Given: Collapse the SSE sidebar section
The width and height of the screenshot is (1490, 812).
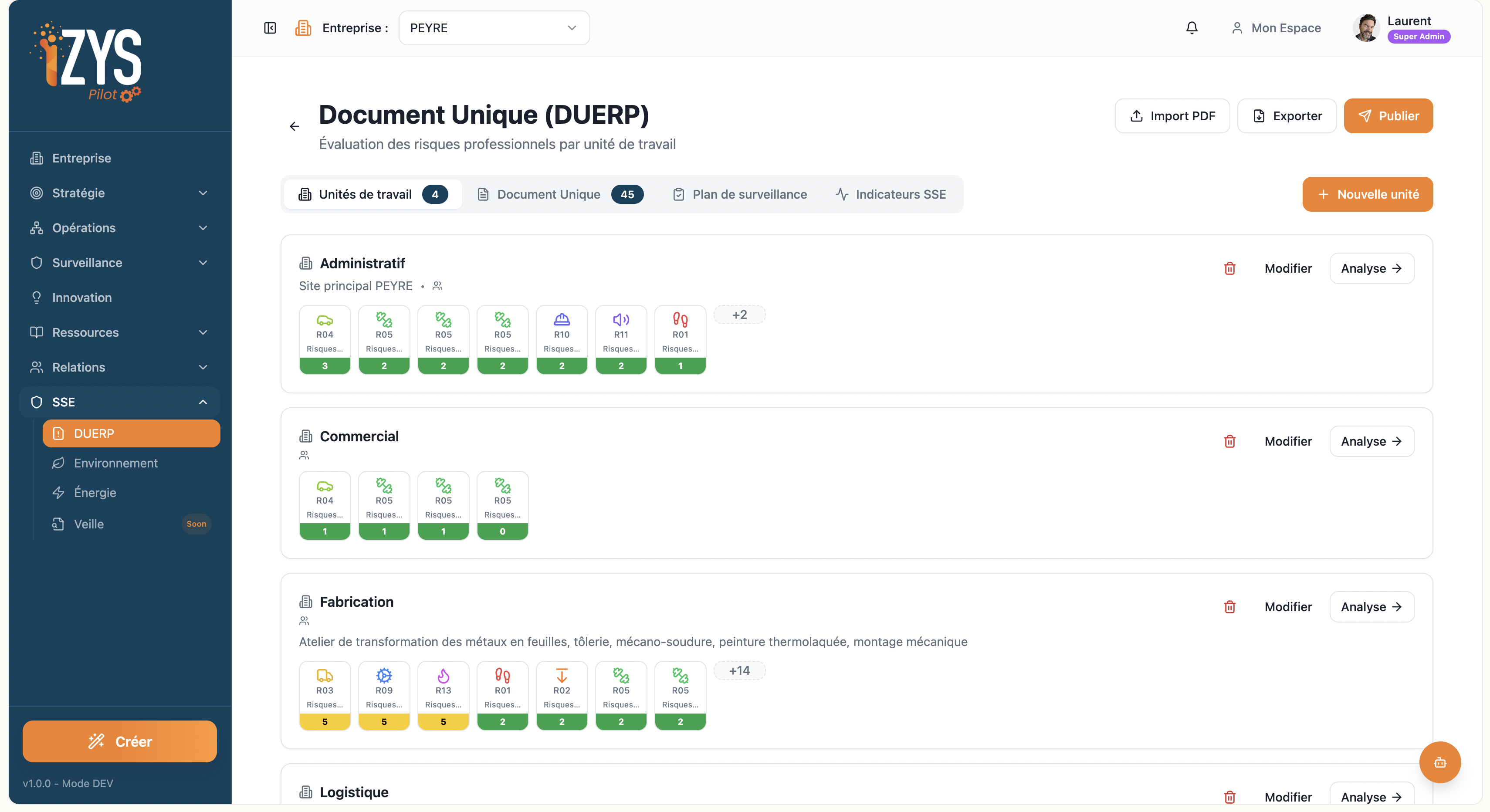Looking at the screenshot, I should point(120,402).
